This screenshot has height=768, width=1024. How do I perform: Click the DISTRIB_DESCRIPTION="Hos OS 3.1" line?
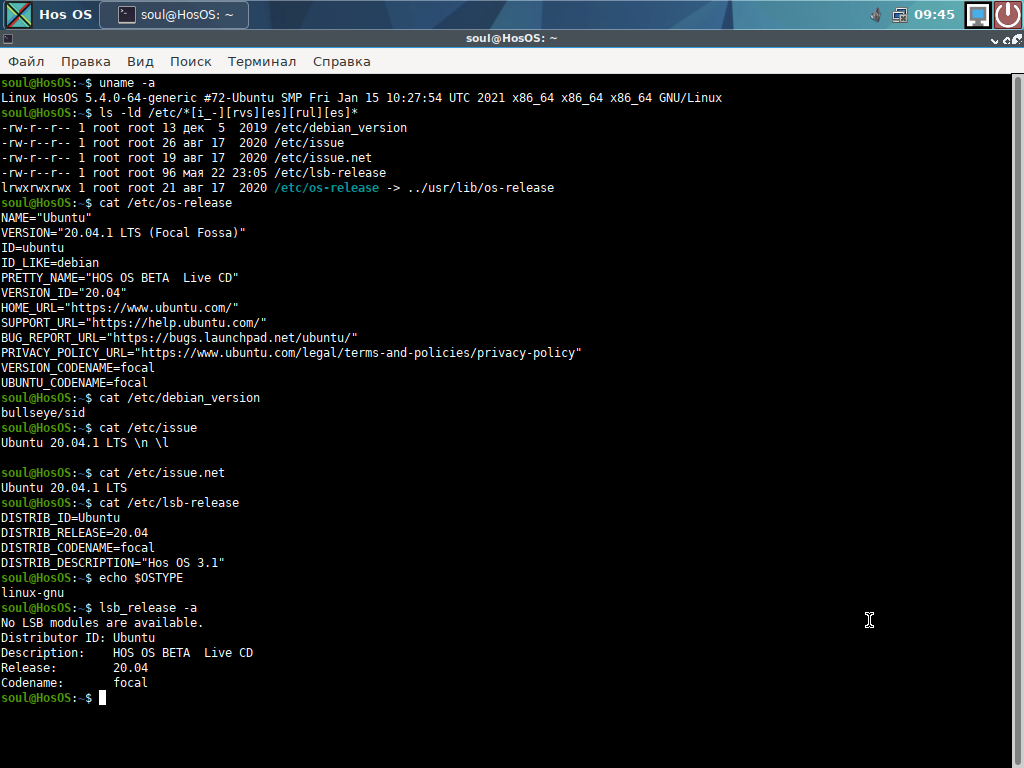112,563
